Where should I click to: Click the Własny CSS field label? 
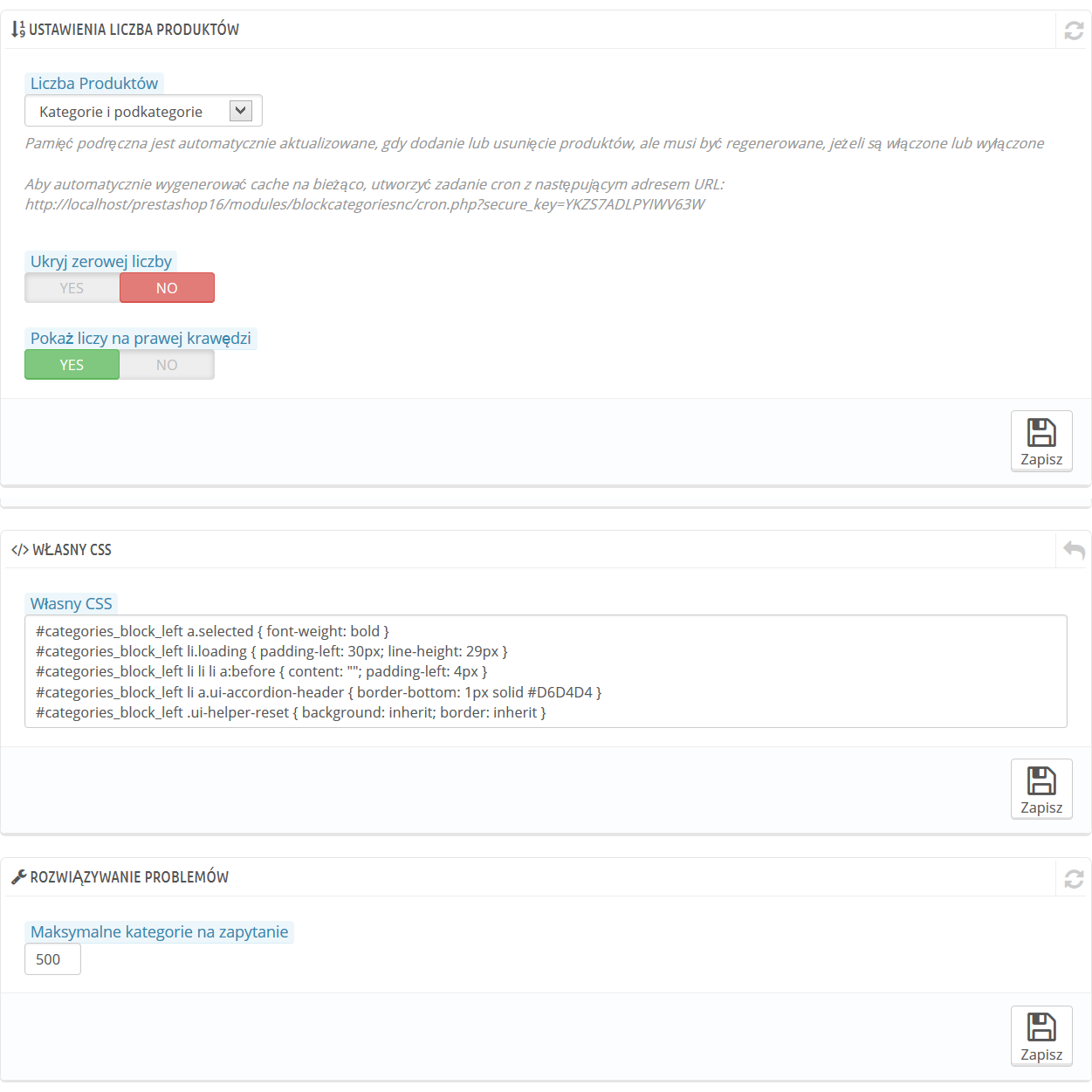(71, 604)
